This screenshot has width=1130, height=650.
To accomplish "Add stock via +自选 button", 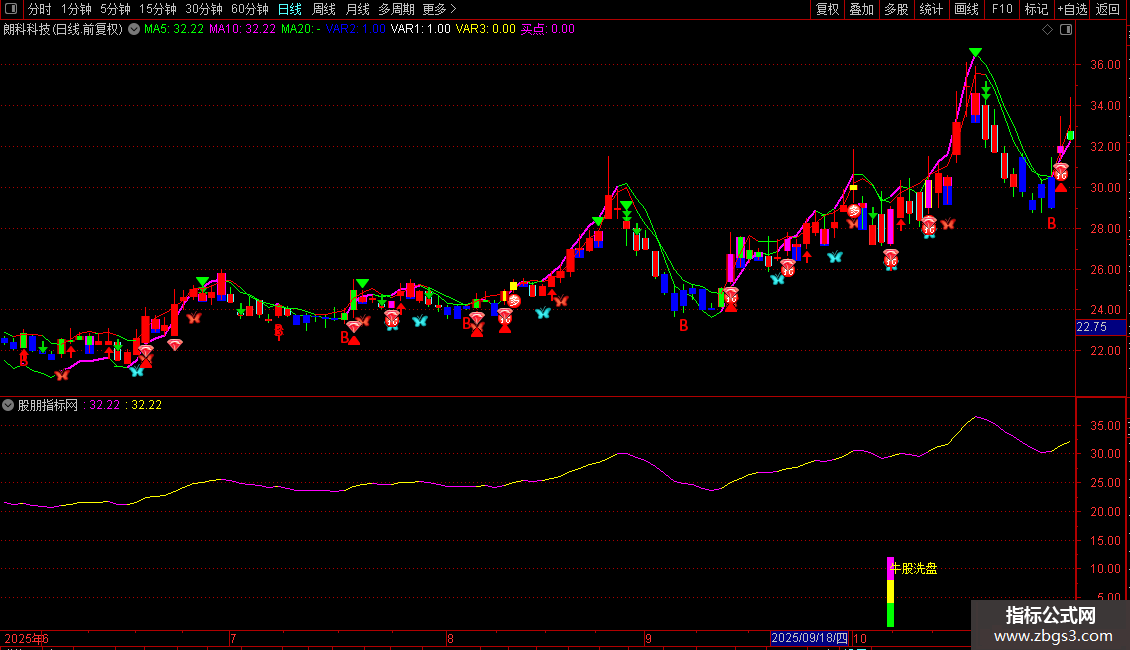I will (1071, 9).
